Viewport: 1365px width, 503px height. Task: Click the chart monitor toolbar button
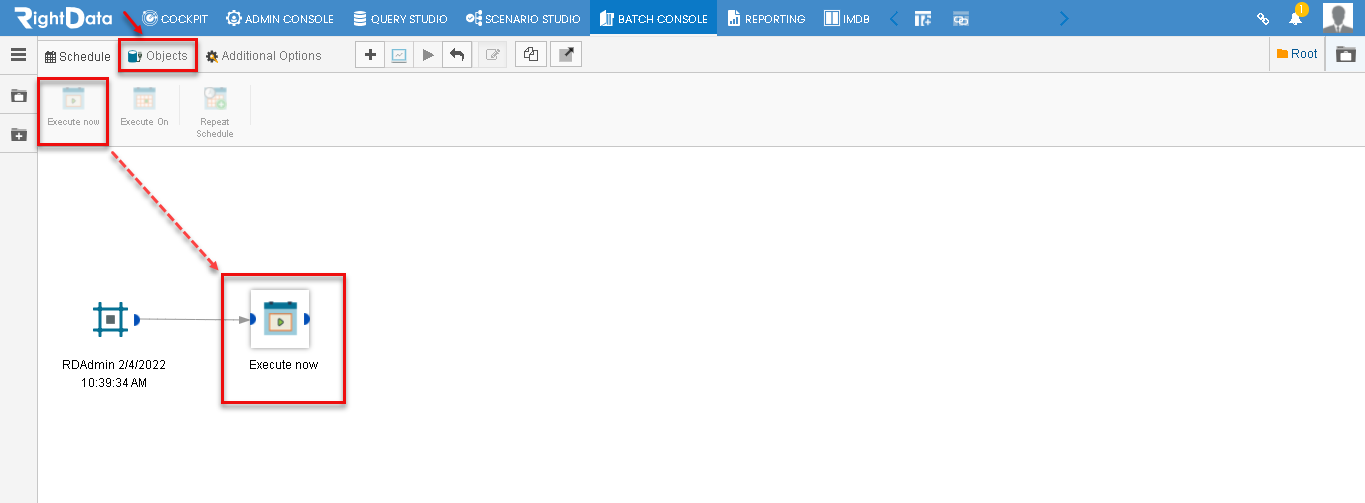click(399, 55)
